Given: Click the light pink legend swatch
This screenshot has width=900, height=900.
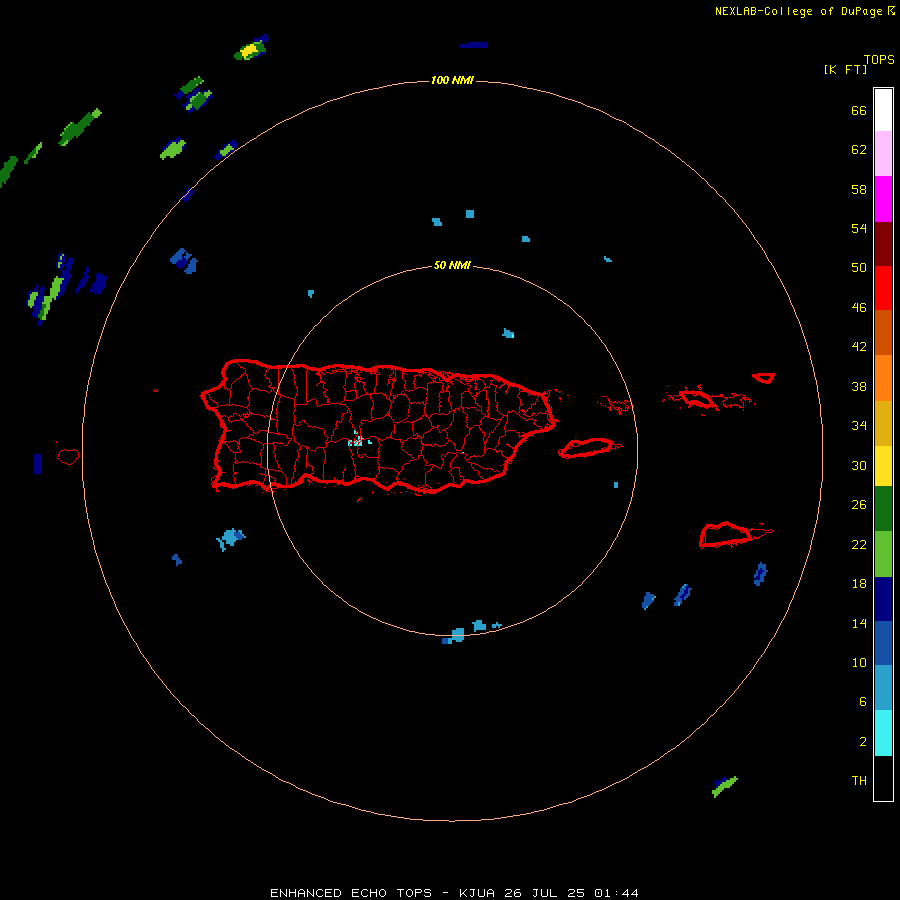Looking at the screenshot, I should (883, 154).
